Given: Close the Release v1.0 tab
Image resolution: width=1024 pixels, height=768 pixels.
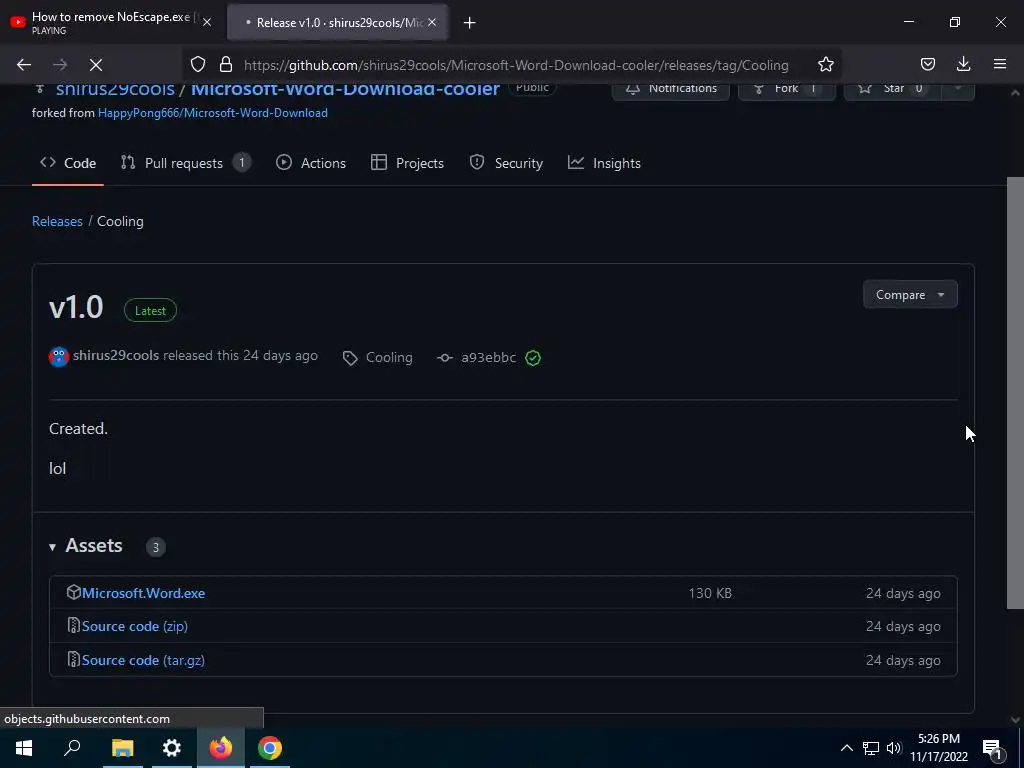Looking at the screenshot, I should pos(432,22).
